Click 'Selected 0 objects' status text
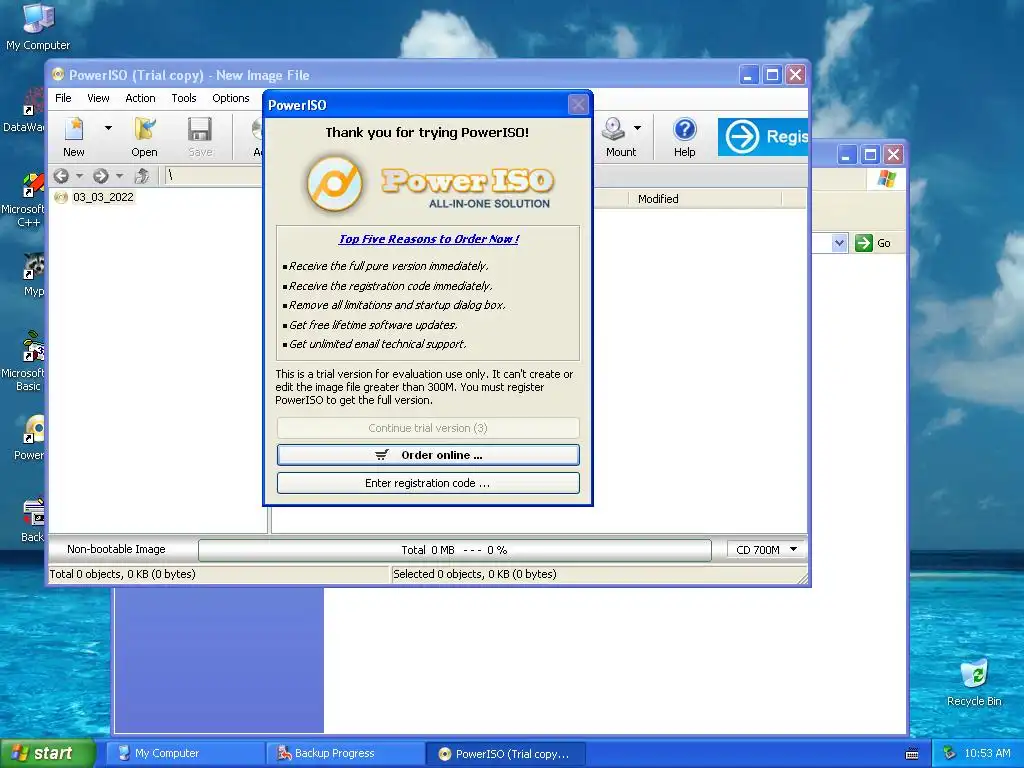 pyautogui.click(x=475, y=574)
